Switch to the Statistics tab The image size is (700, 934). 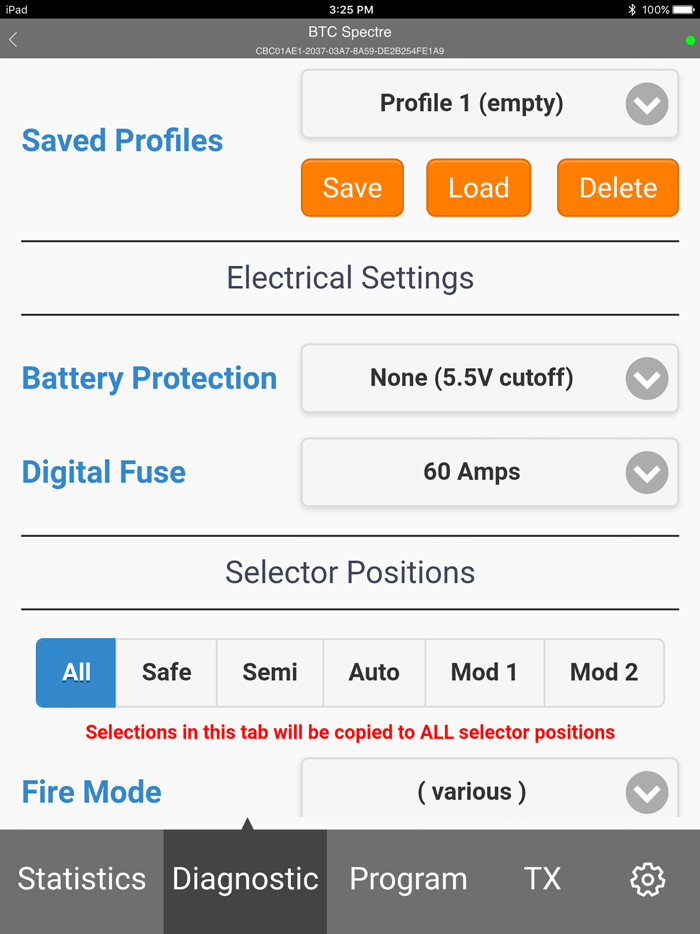click(82, 879)
